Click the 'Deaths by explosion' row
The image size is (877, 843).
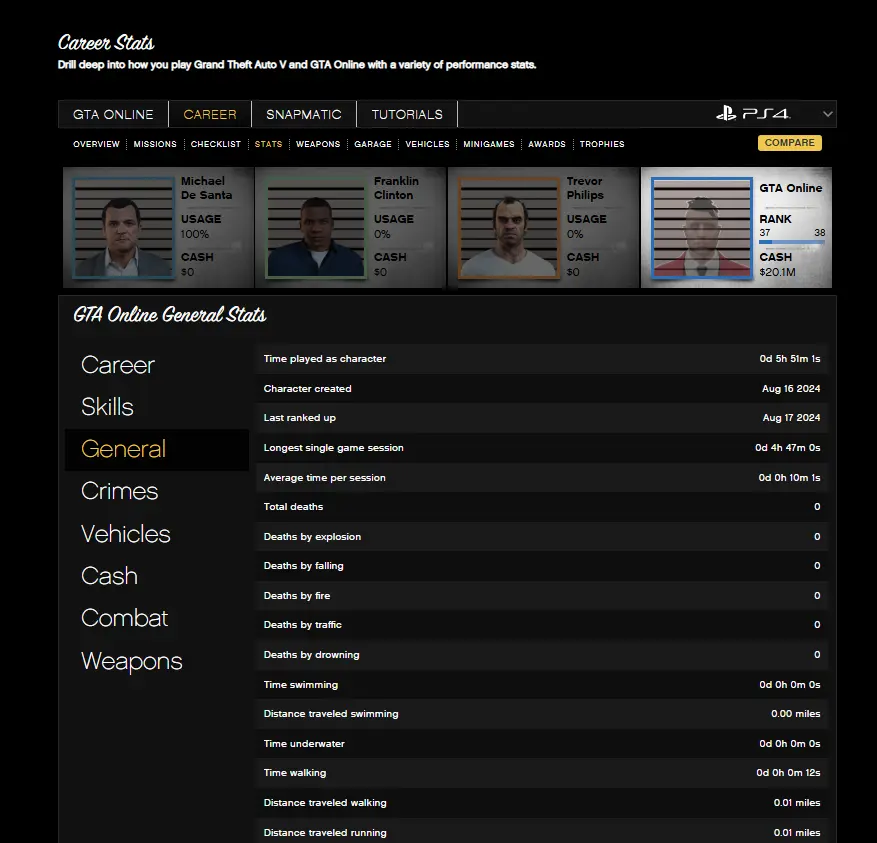541,536
